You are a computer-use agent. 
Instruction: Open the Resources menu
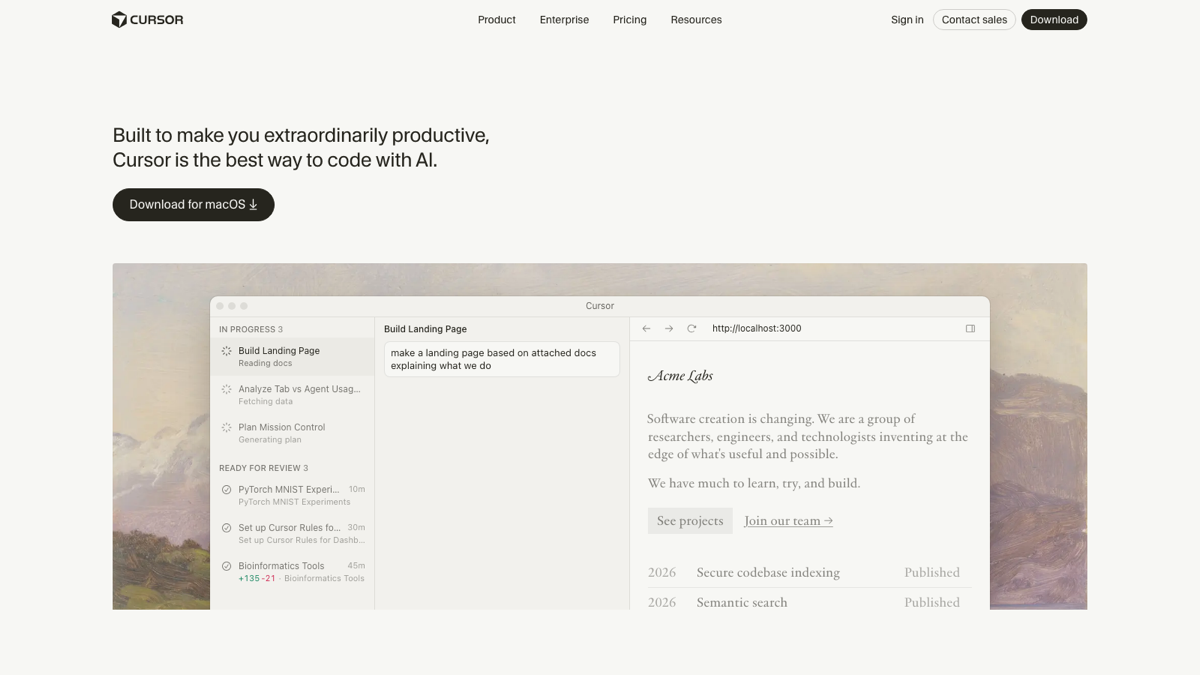pyautogui.click(x=696, y=20)
